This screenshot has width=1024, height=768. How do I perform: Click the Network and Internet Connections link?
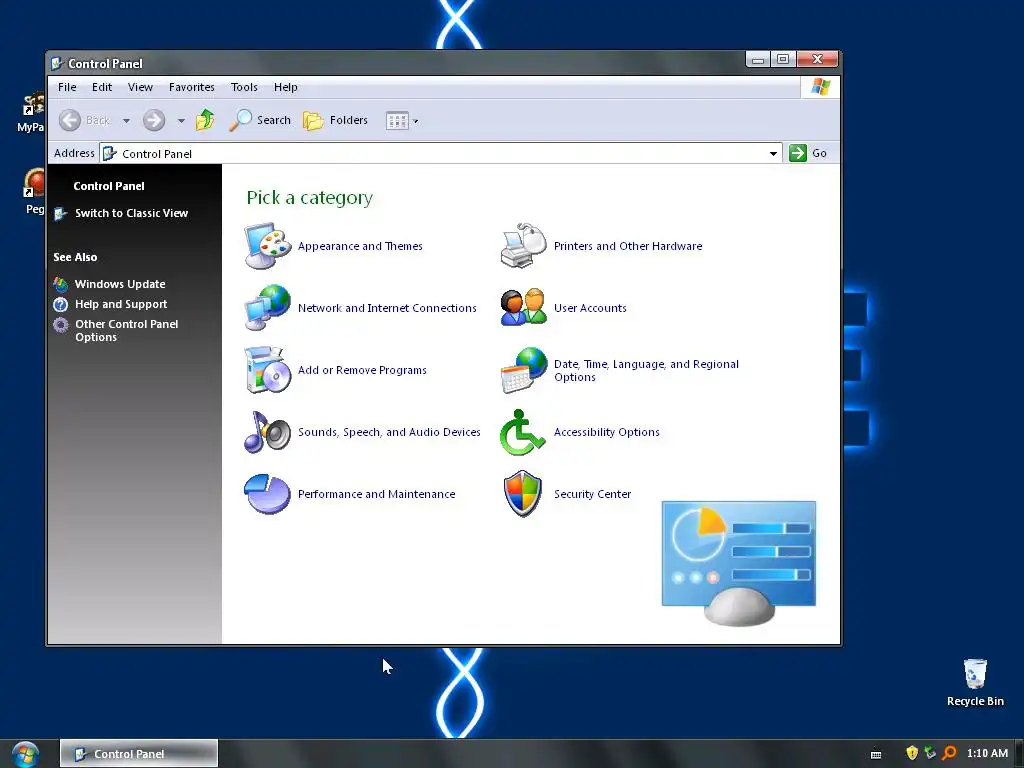(x=387, y=308)
